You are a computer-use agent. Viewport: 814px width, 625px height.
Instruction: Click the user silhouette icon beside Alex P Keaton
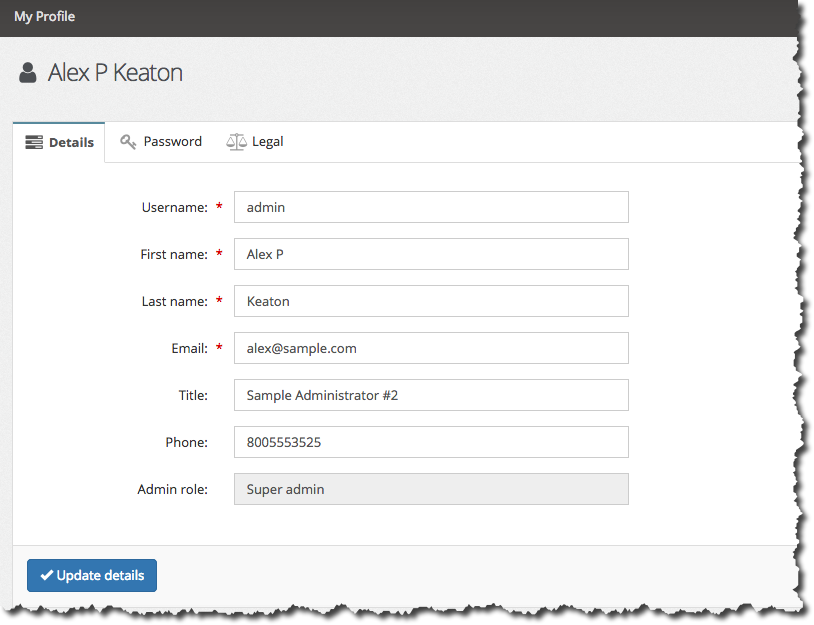coord(28,73)
